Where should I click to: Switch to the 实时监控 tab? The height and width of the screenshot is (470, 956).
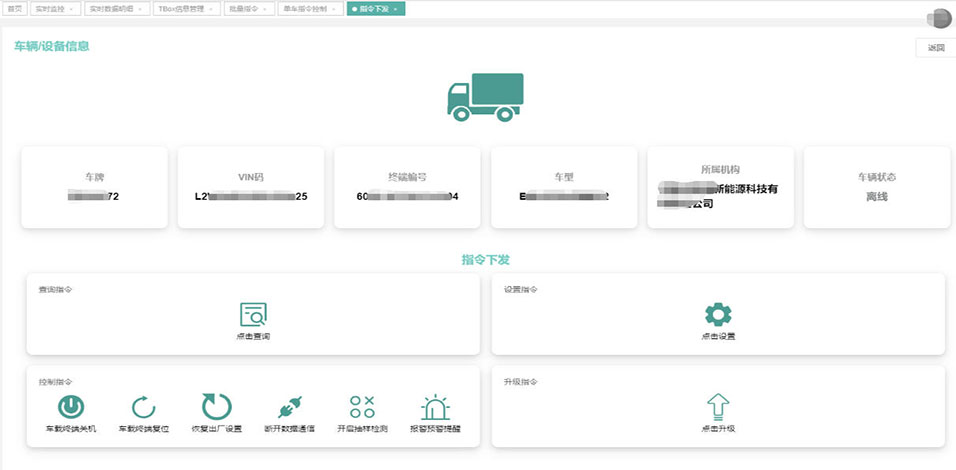[54, 9]
